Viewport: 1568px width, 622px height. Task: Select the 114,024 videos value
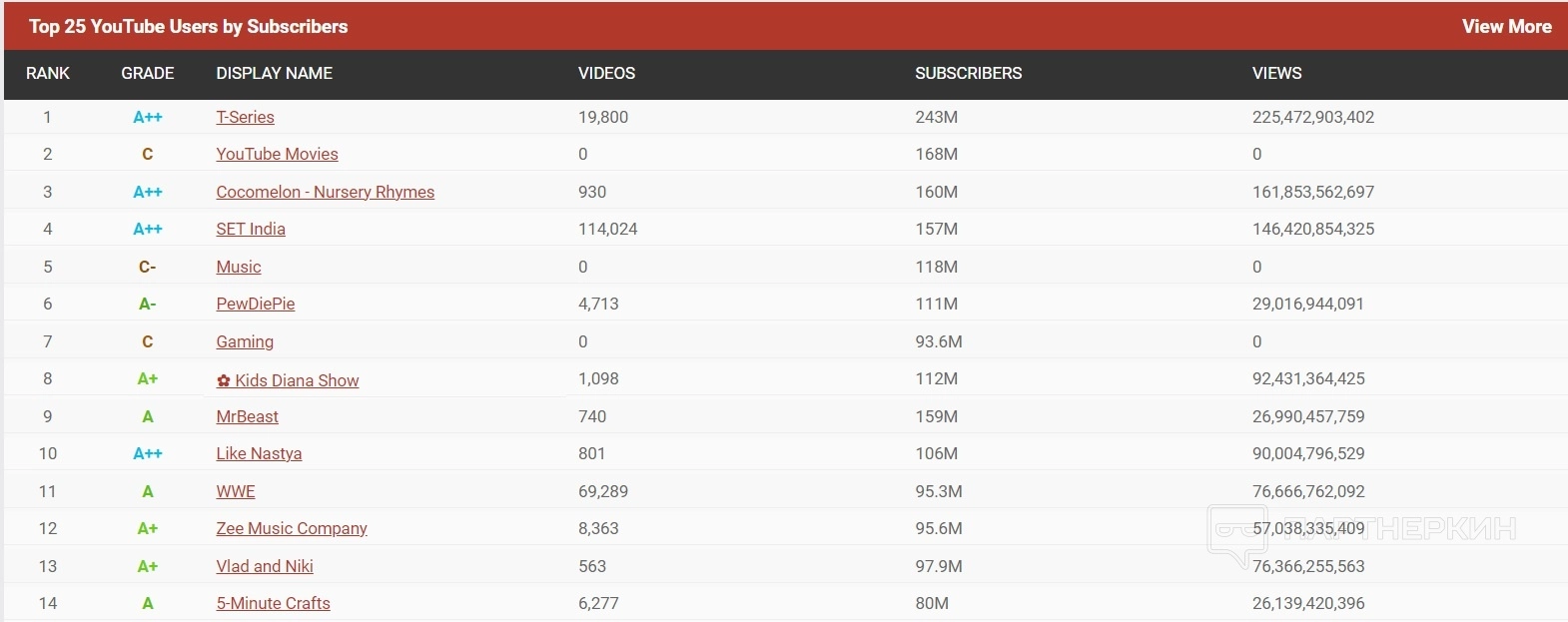(607, 229)
